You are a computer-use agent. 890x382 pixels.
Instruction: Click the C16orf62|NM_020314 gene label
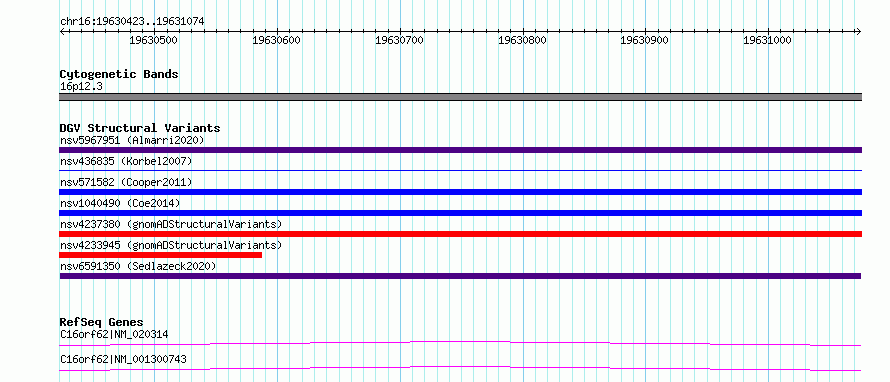click(x=114, y=334)
